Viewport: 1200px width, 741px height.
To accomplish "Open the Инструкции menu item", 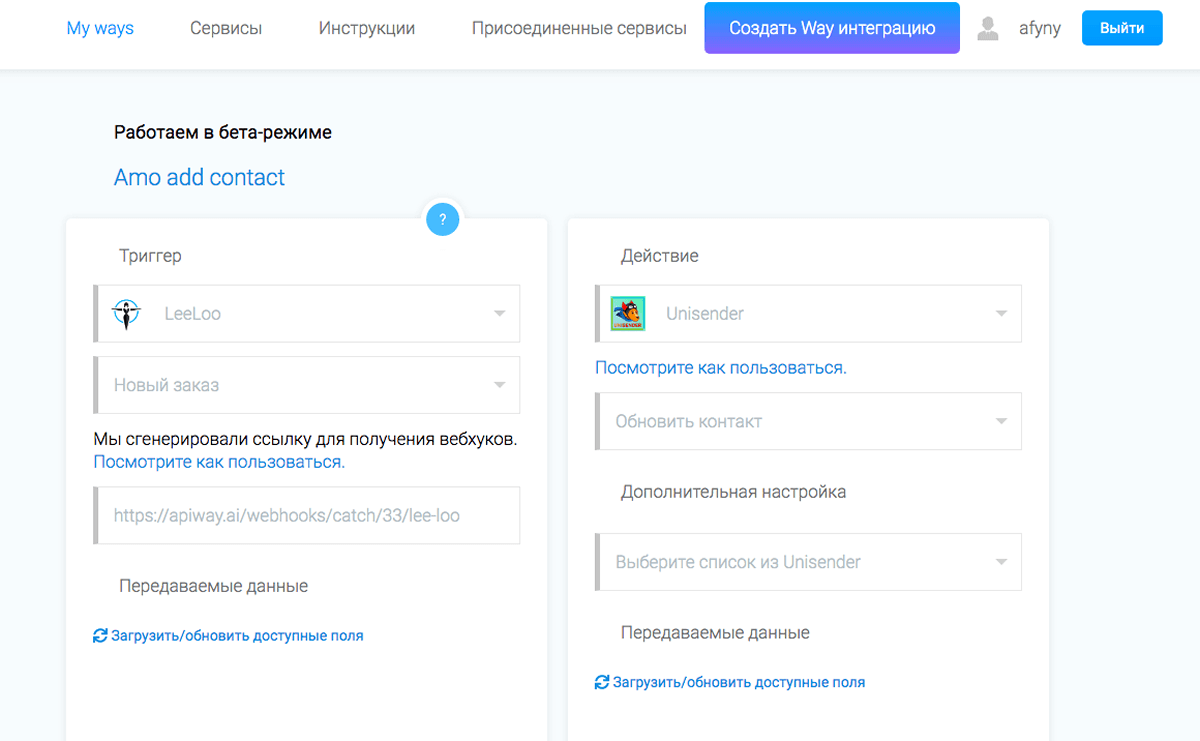I will point(367,28).
